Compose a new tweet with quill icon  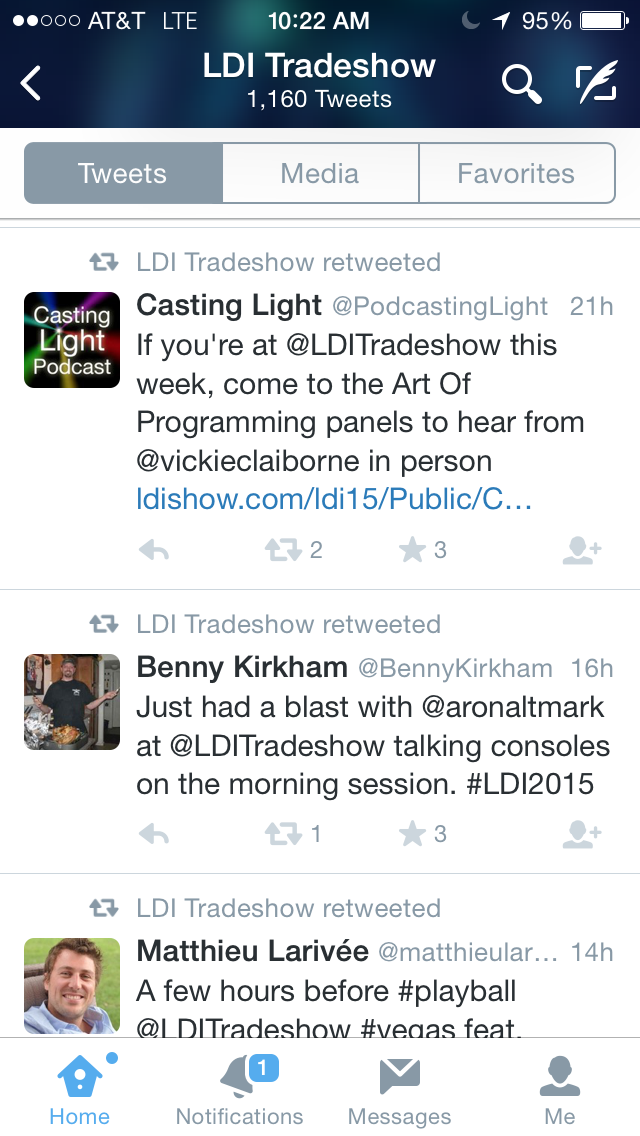pos(596,84)
